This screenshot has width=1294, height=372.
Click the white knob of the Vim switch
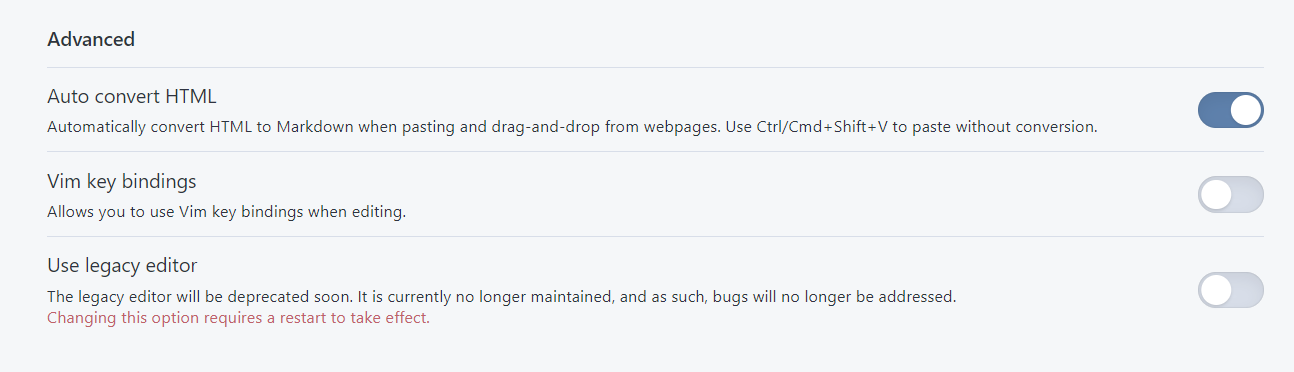point(1216,195)
